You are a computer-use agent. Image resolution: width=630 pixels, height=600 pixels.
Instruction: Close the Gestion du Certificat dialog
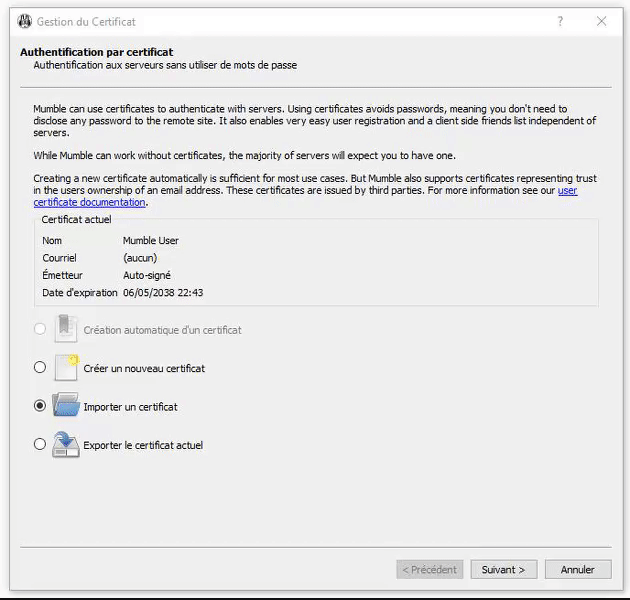click(601, 21)
